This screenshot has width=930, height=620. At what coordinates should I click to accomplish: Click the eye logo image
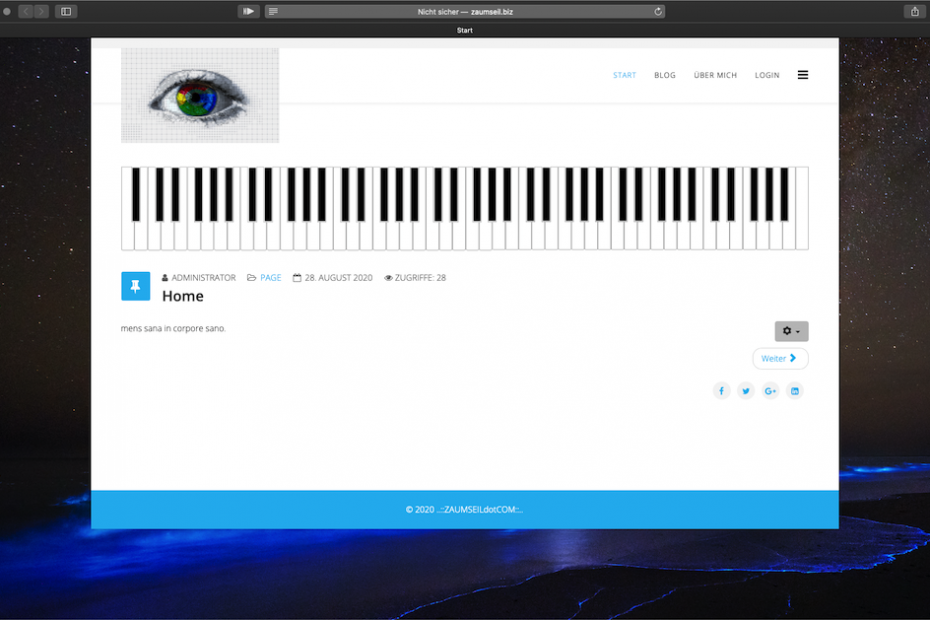point(200,96)
